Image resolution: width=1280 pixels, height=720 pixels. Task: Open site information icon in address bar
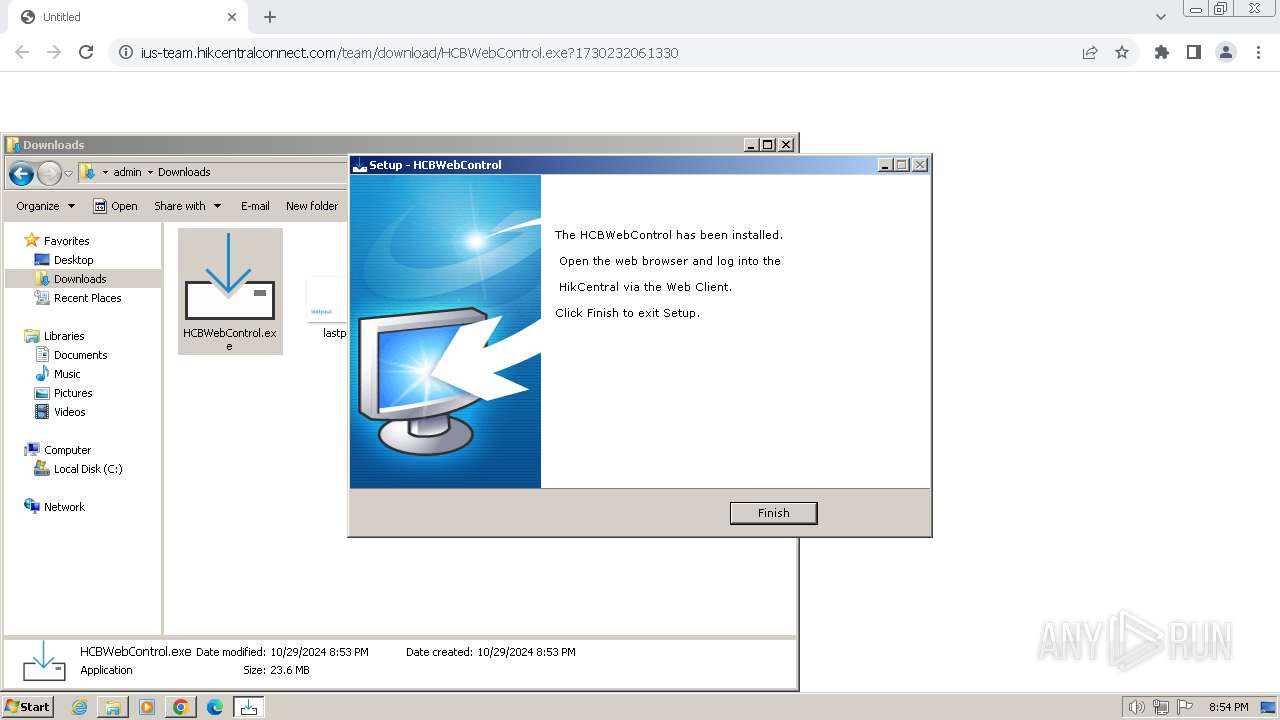(x=126, y=52)
